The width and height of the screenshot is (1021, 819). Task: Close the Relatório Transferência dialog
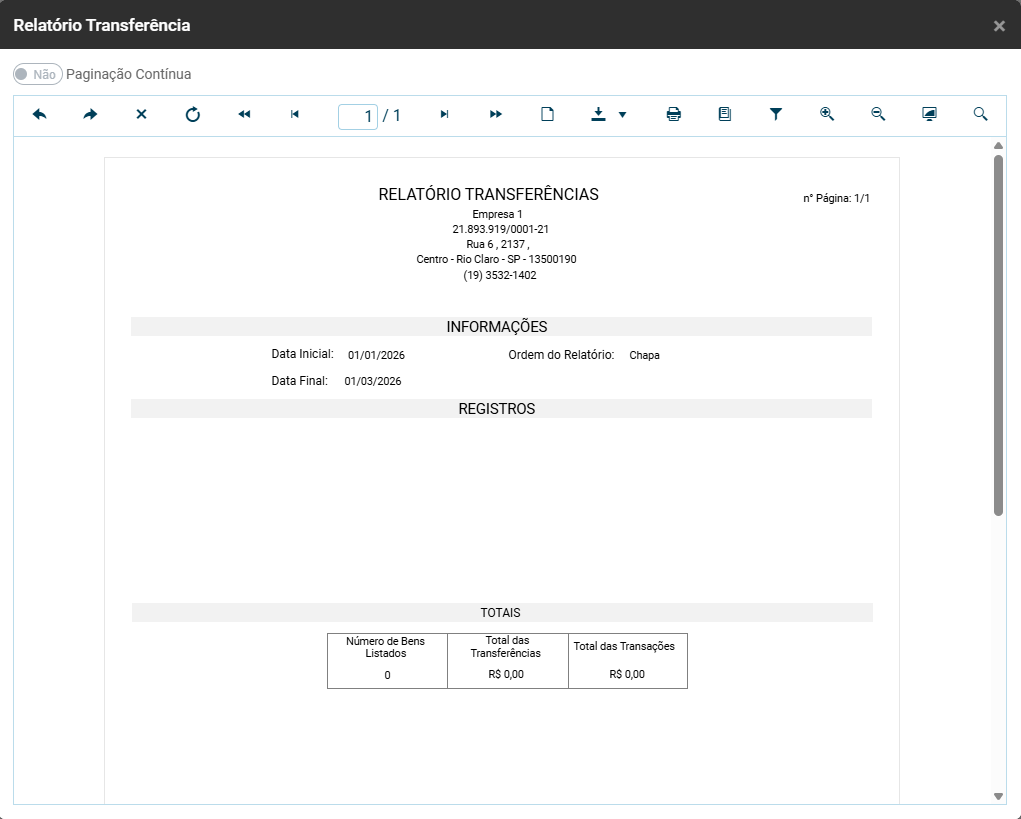[999, 26]
